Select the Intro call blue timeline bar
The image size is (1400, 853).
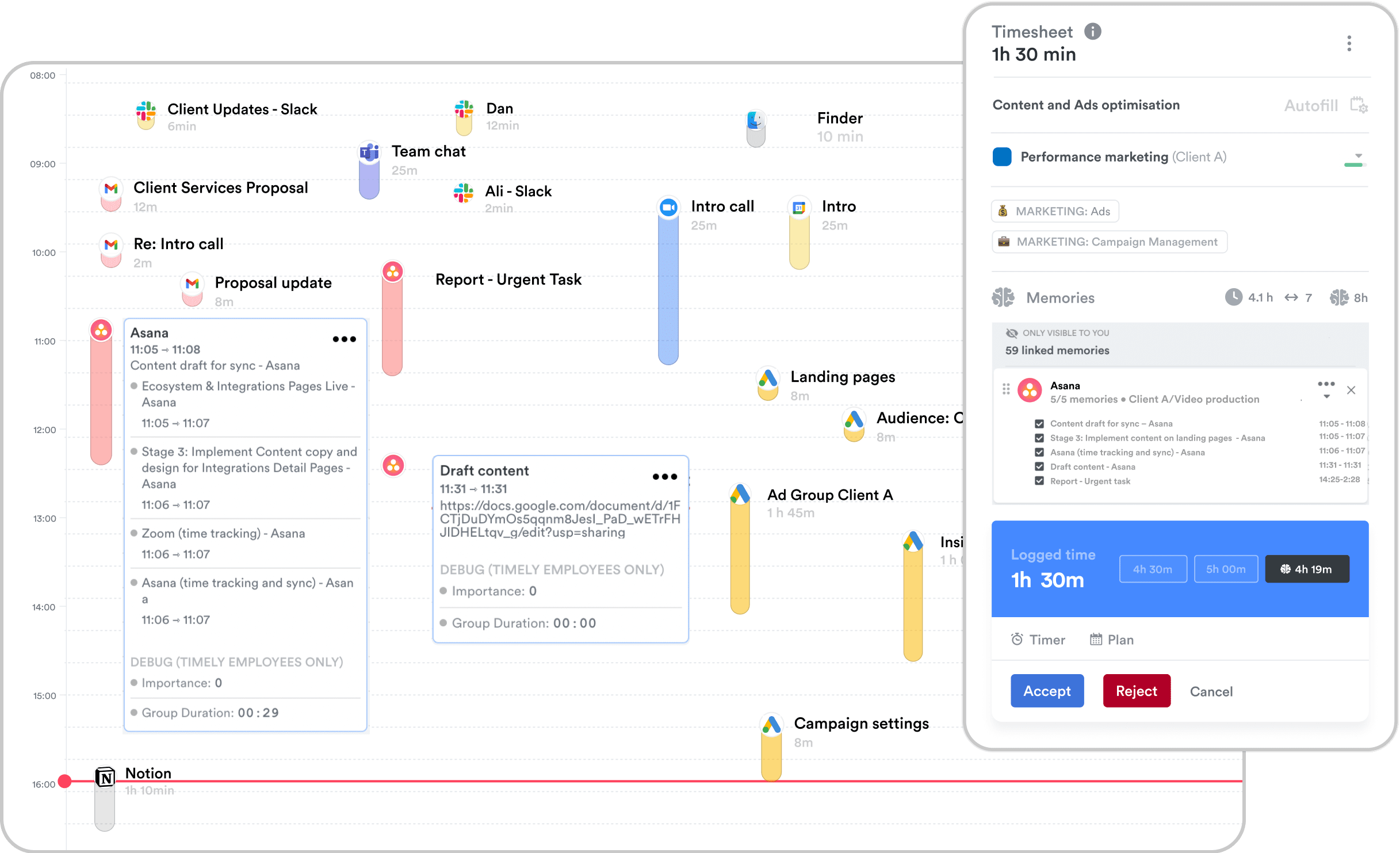[x=668, y=290]
